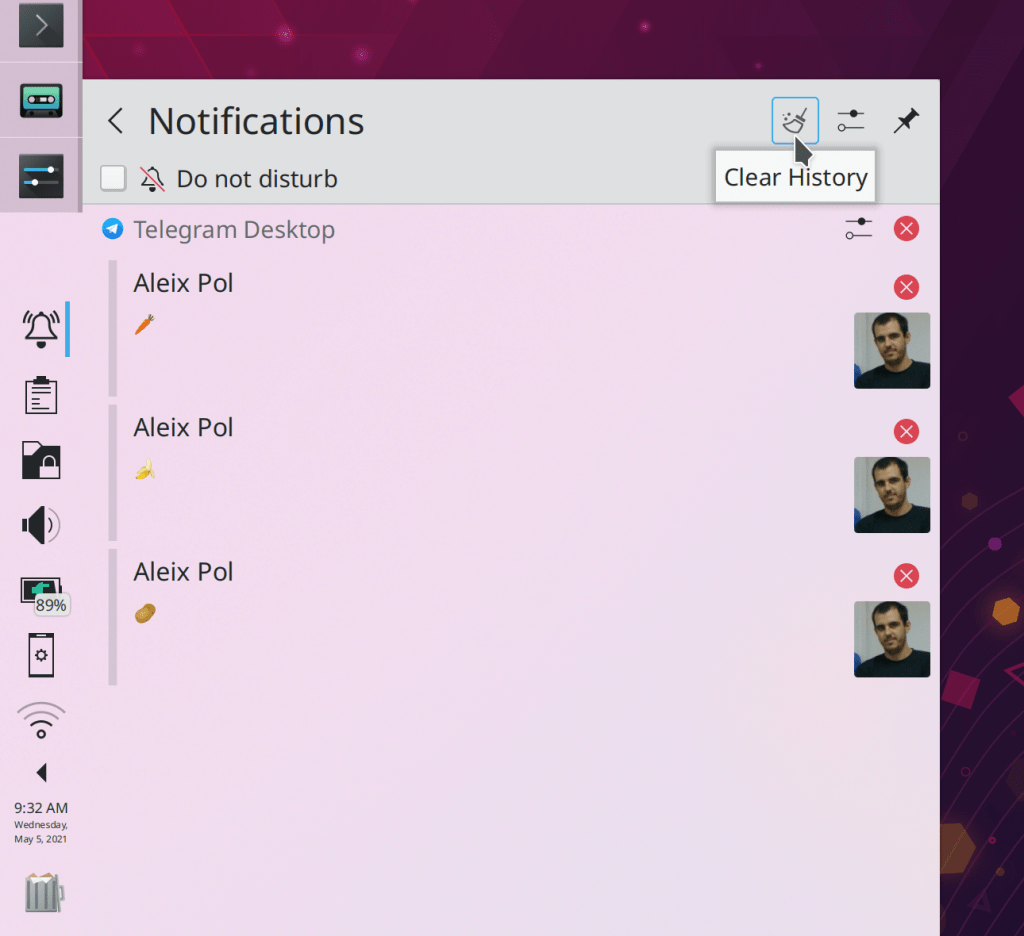This screenshot has height=936, width=1024.
Task: Click Aleix Pol's avatar in carrot notification
Action: pos(892,350)
